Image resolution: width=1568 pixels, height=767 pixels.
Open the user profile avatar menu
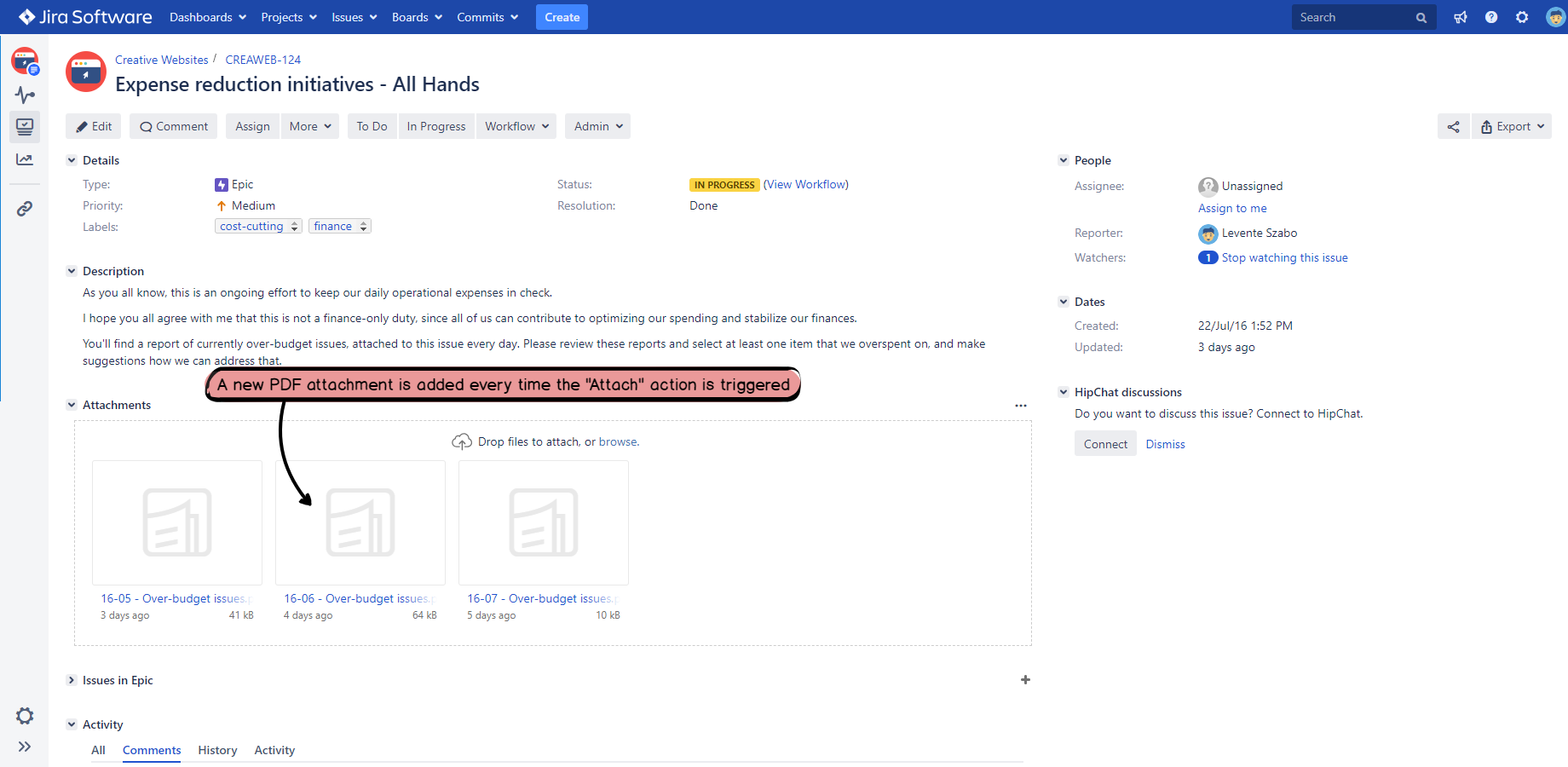(x=1555, y=17)
